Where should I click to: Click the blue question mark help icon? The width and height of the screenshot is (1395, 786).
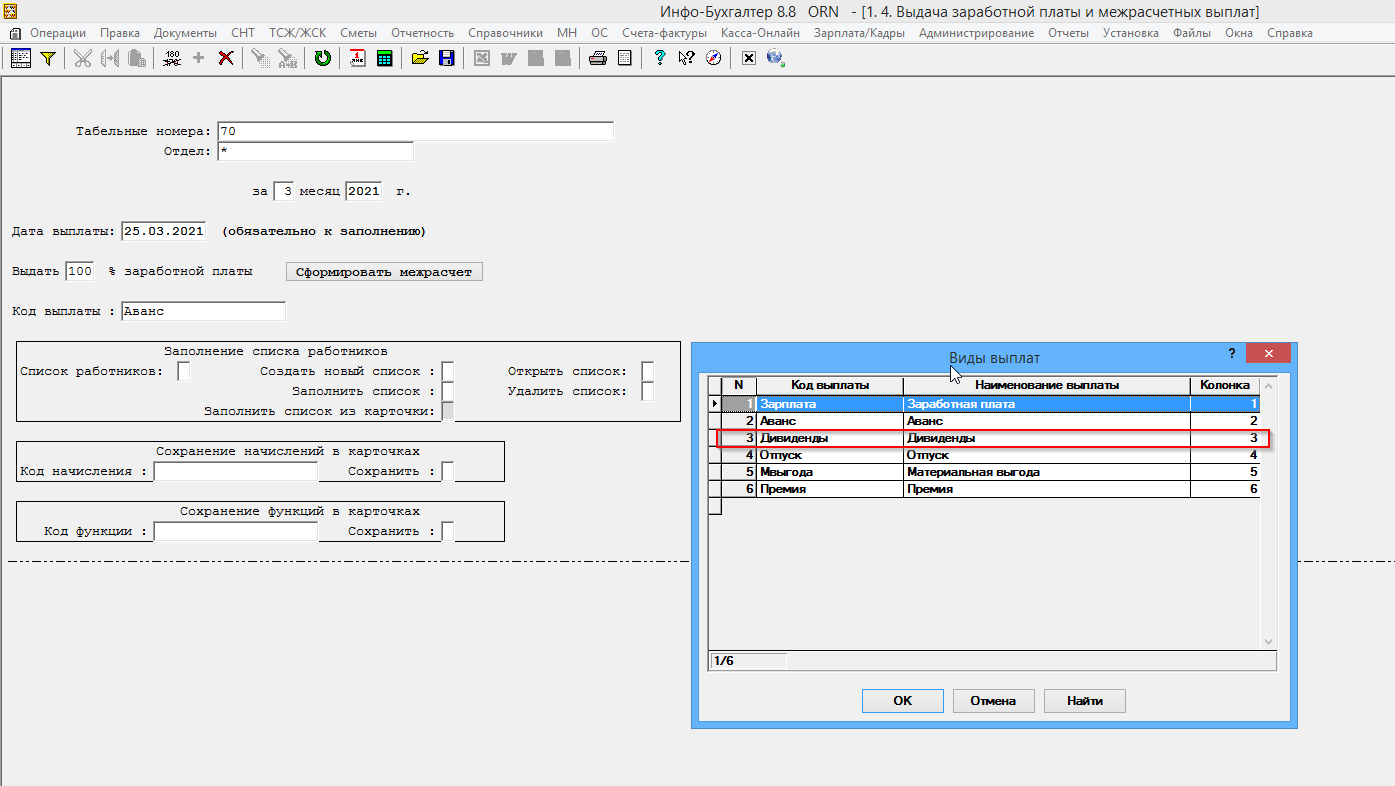660,58
